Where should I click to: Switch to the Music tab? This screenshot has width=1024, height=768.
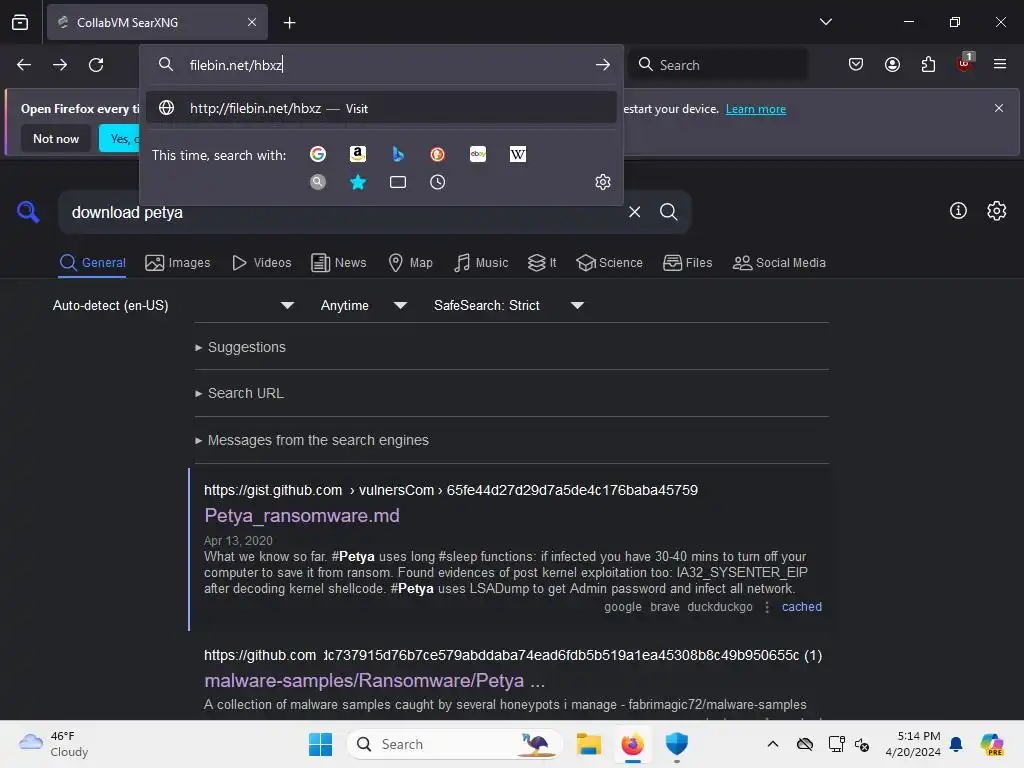[481, 263]
